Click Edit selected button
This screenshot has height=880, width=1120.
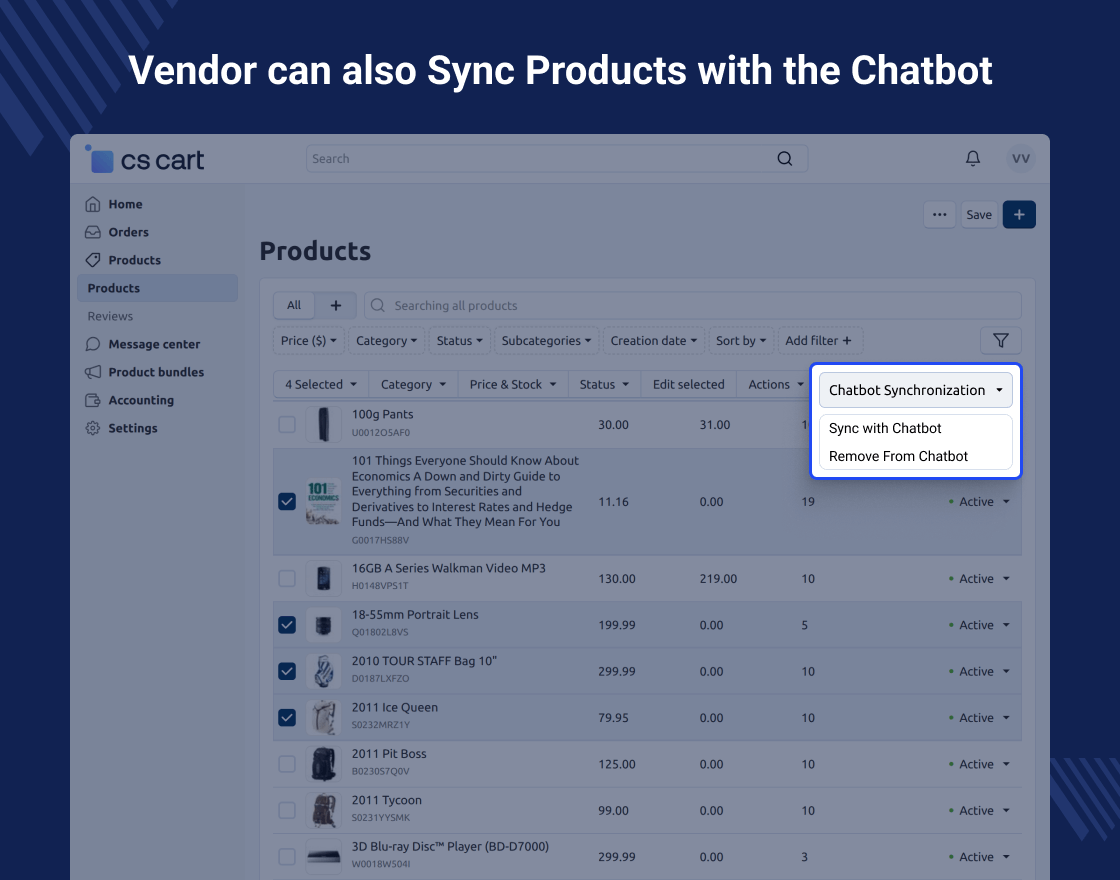coord(688,384)
